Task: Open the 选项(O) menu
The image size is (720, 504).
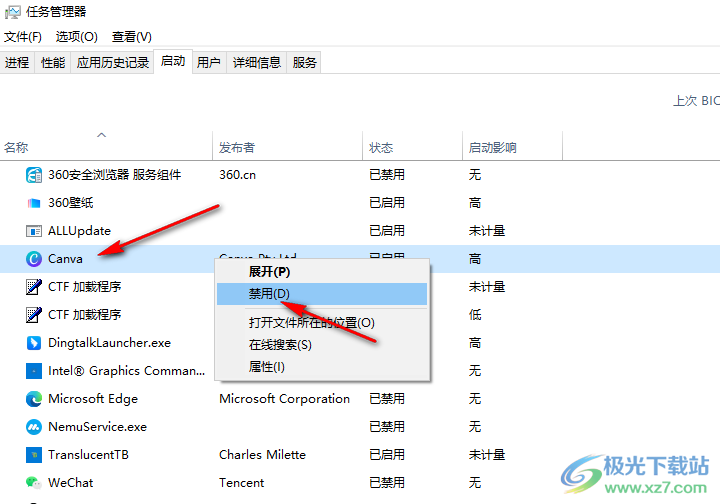Action: [x=77, y=37]
